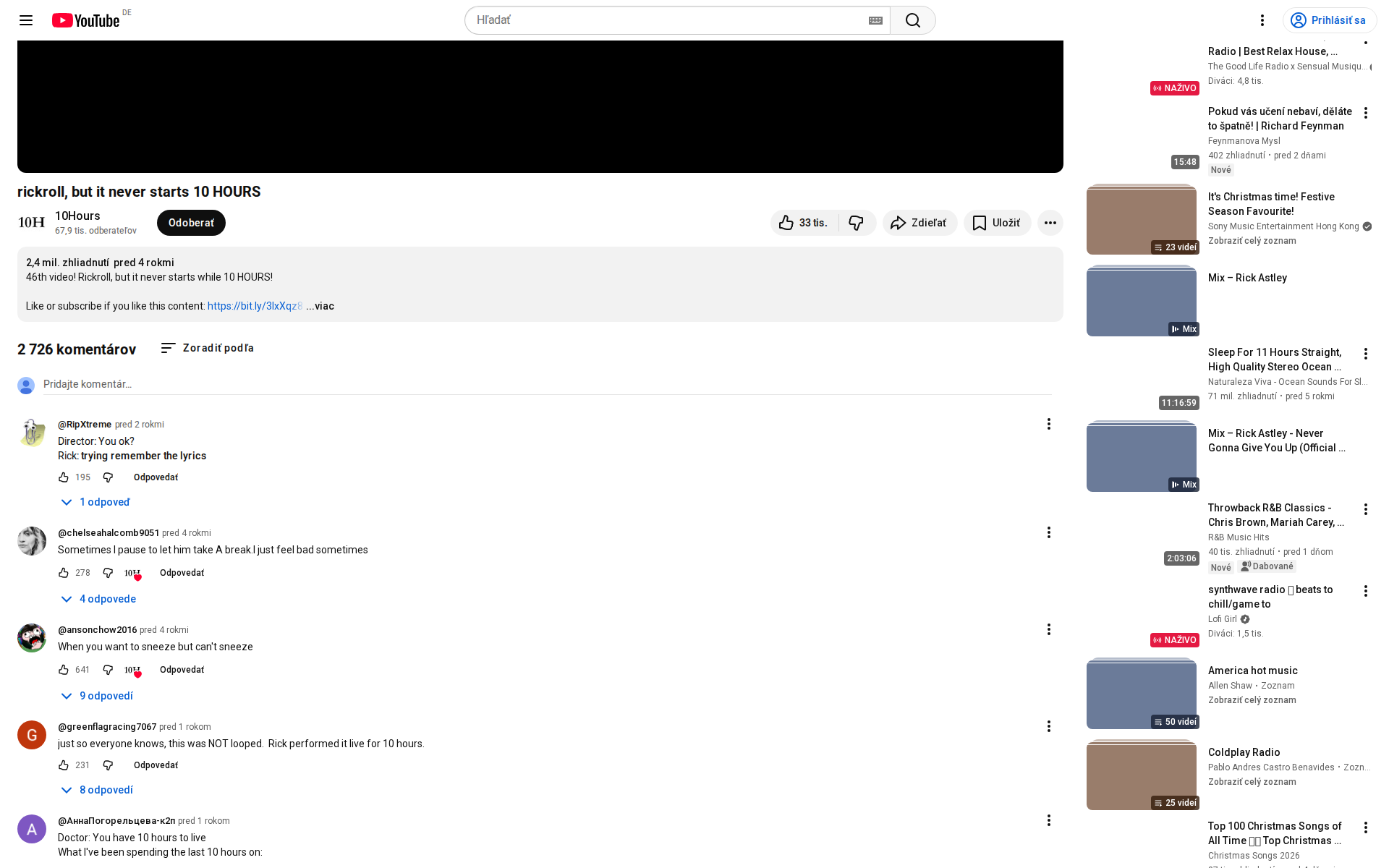
Task: Open the on-screen keyboard icon in search
Action: coord(875,20)
